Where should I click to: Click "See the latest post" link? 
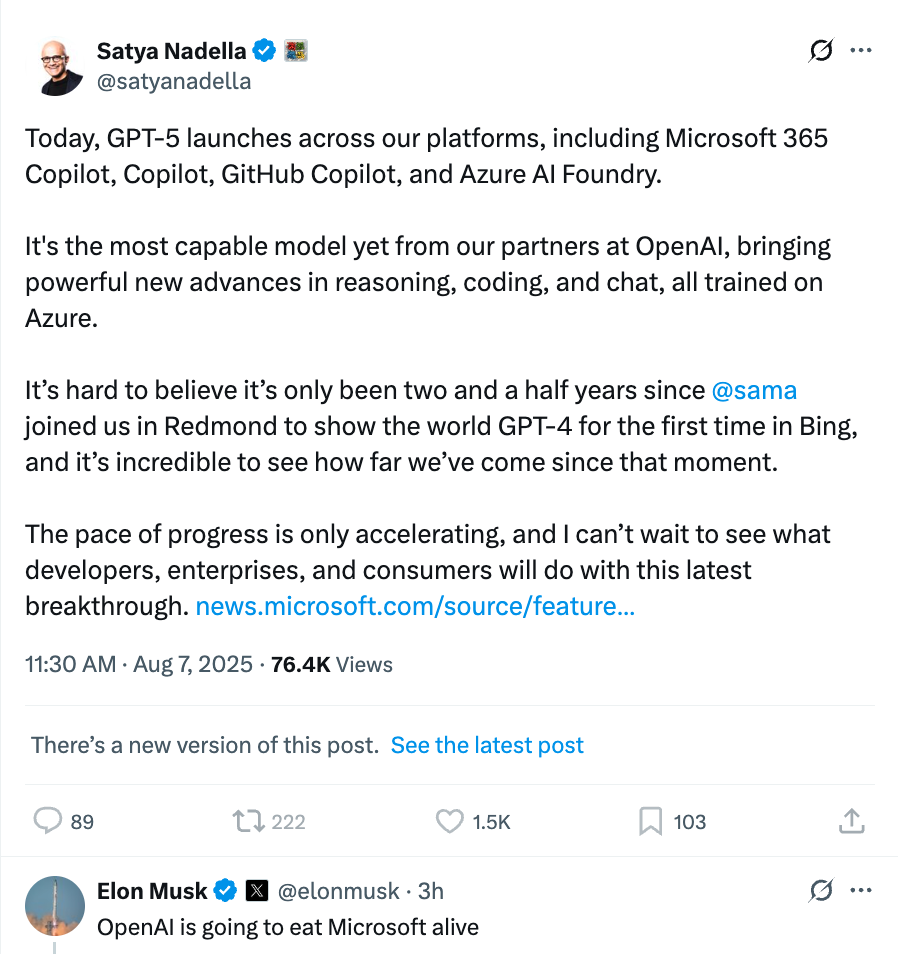point(487,745)
